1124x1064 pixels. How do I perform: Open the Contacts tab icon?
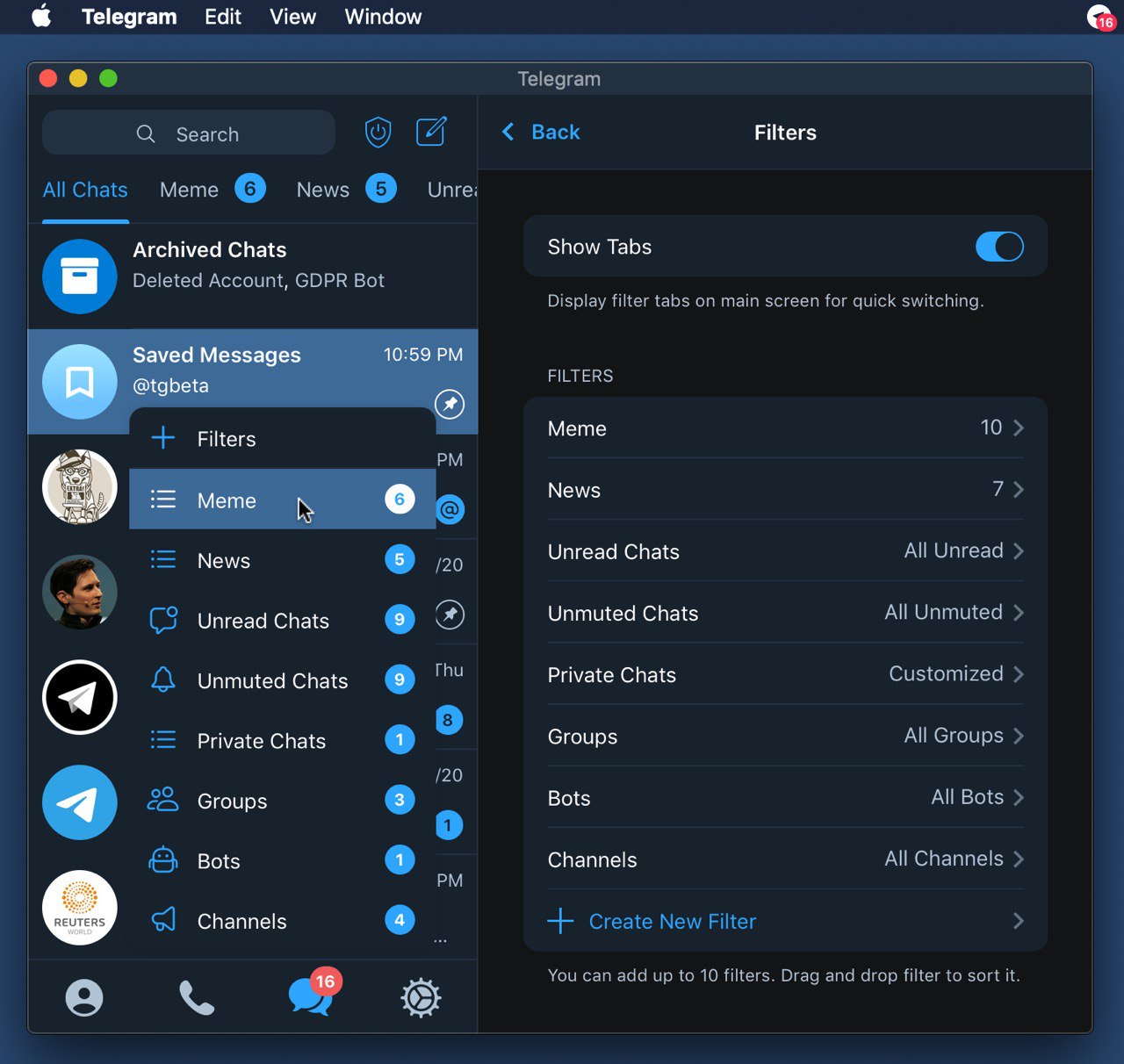[84, 998]
